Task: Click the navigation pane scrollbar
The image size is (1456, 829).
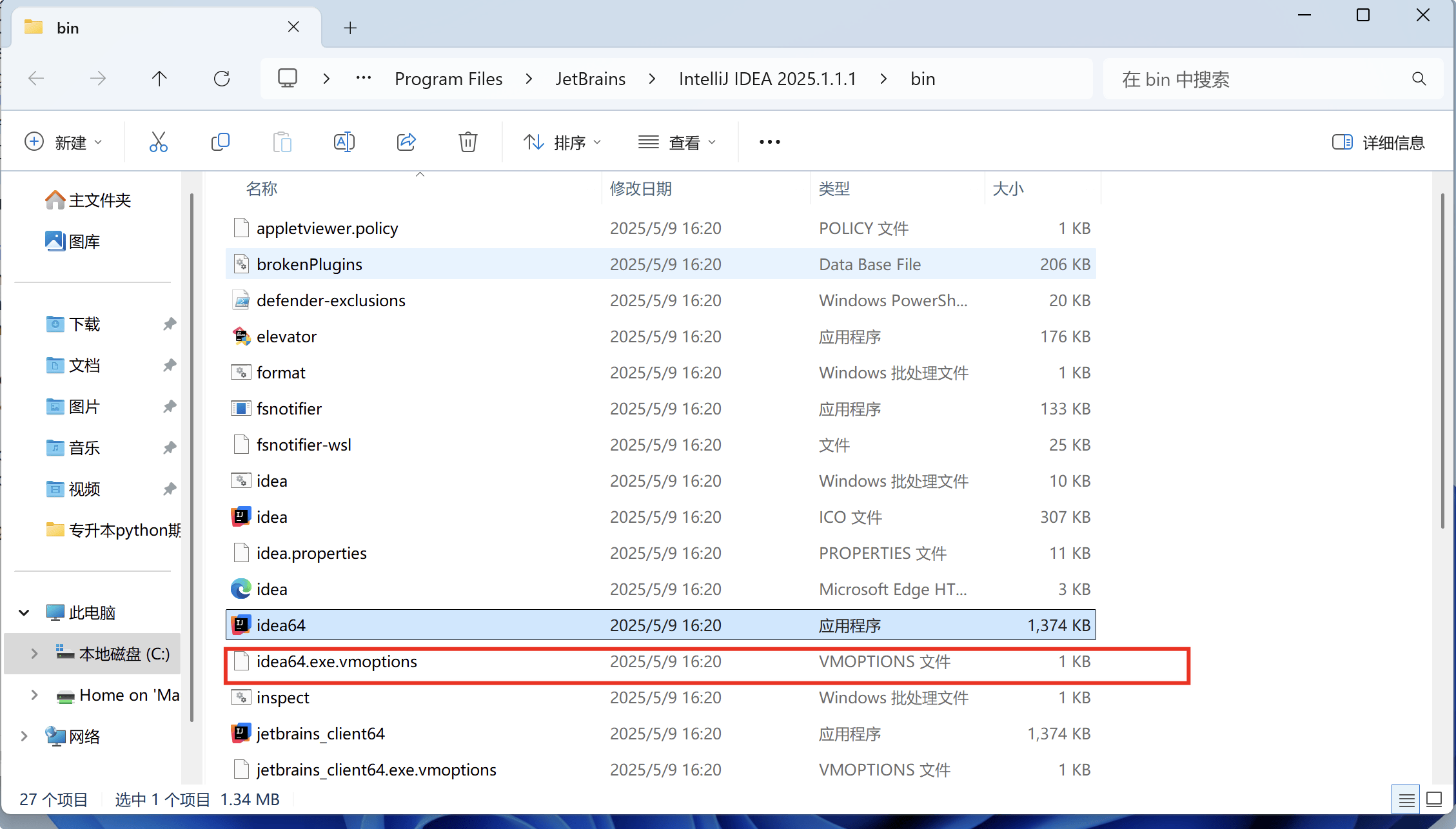Action: pyautogui.click(x=192, y=458)
